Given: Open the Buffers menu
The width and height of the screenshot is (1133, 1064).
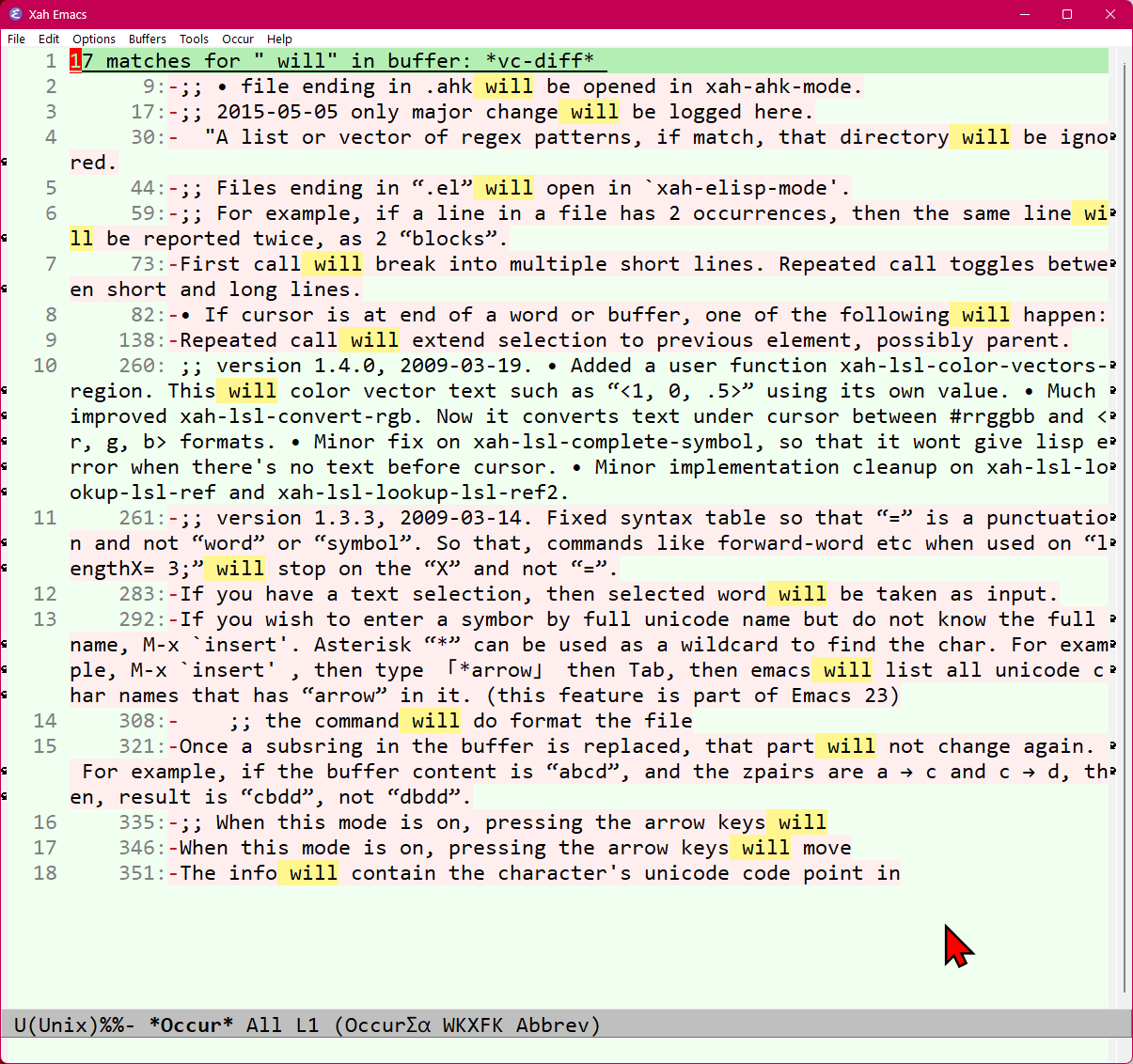Looking at the screenshot, I should click(x=147, y=39).
